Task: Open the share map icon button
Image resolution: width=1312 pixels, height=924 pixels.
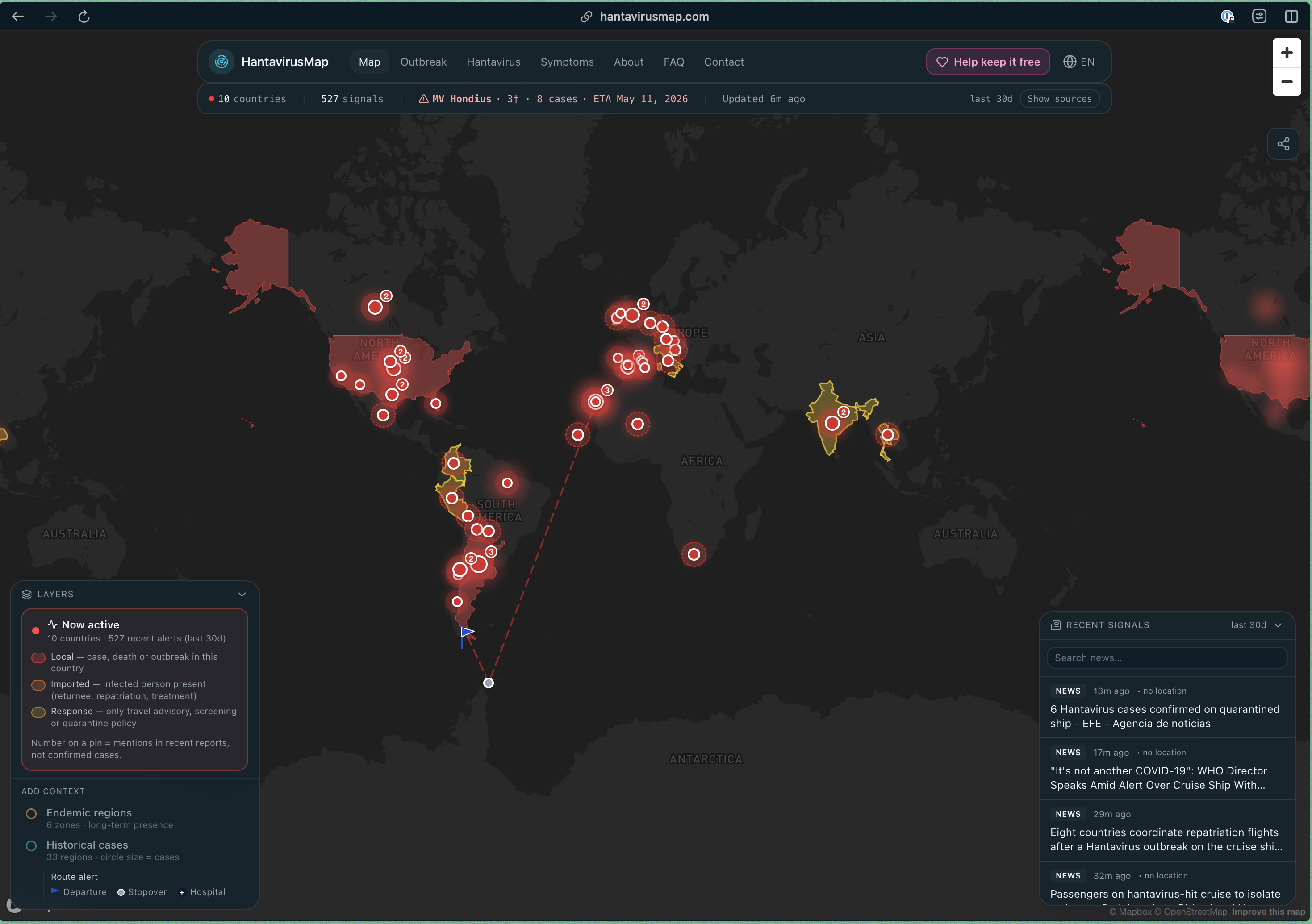Action: tap(1283, 144)
